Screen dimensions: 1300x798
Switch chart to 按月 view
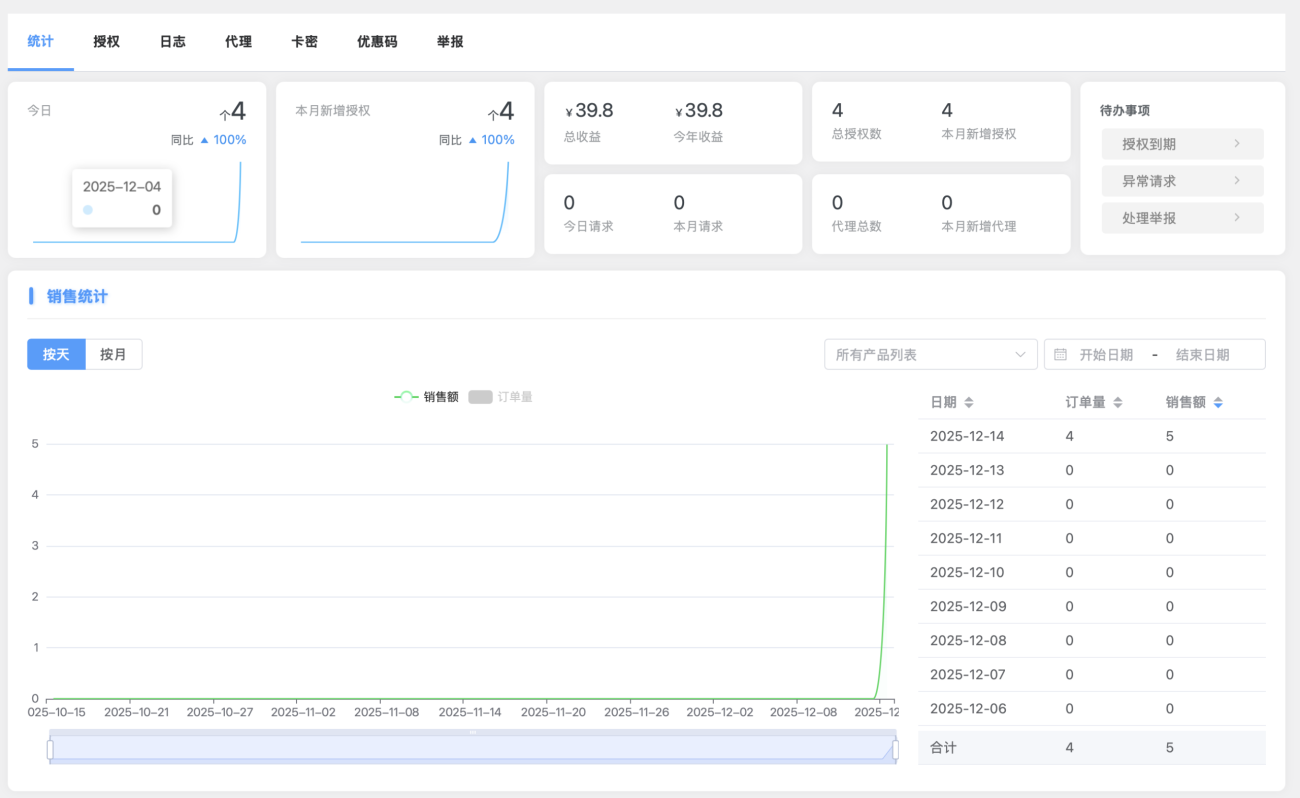click(113, 354)
